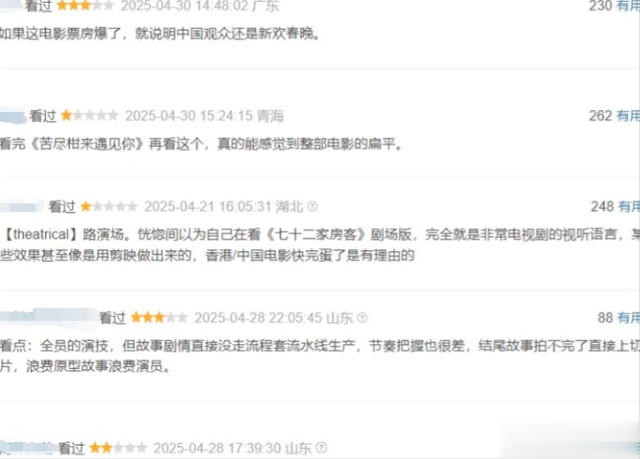Click the help icon next to 湖北
Screen dimensions: 640x459
312,206
